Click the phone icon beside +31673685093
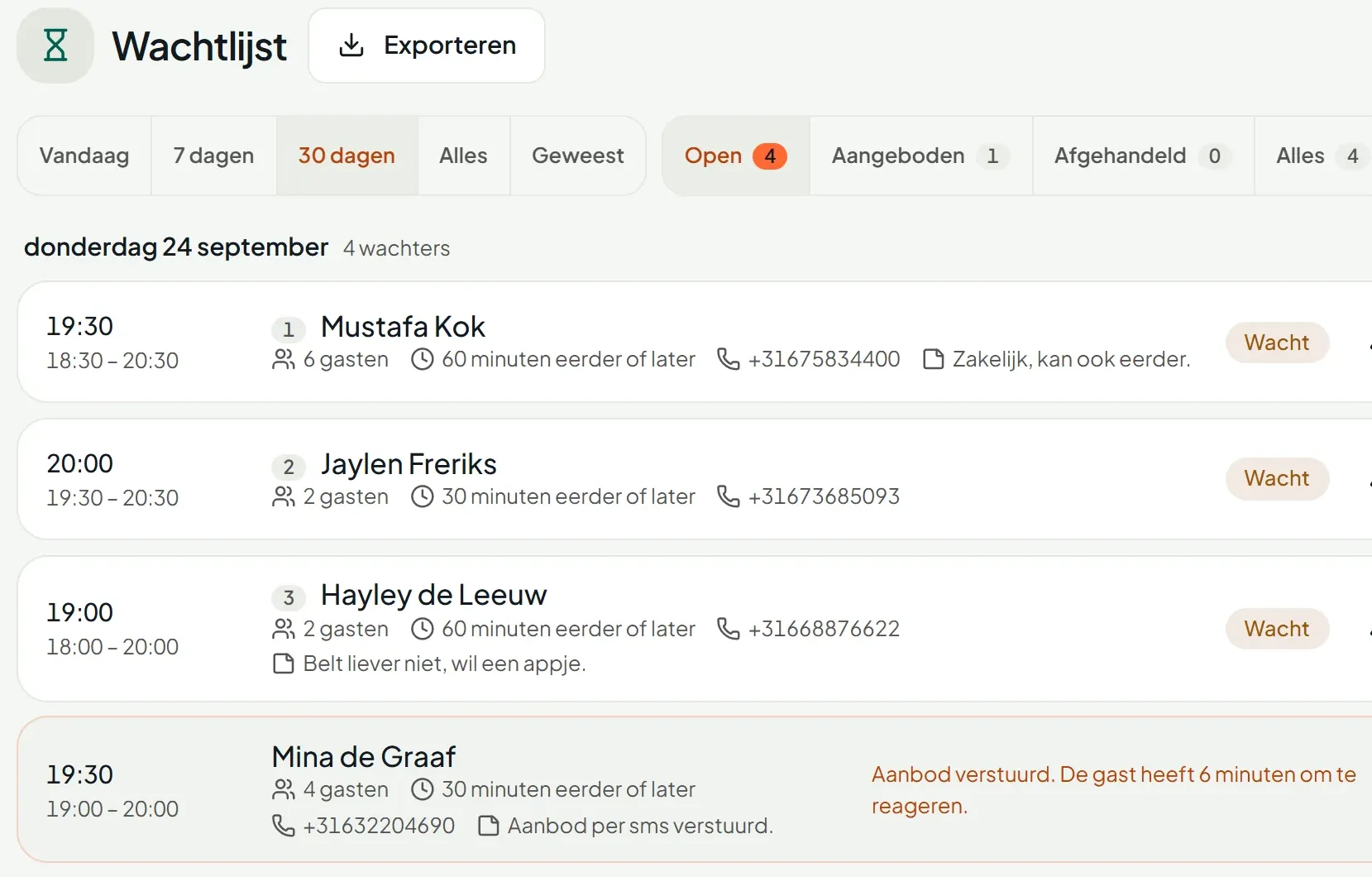This screenshot has height=877, width=1372. pos(729,496)
